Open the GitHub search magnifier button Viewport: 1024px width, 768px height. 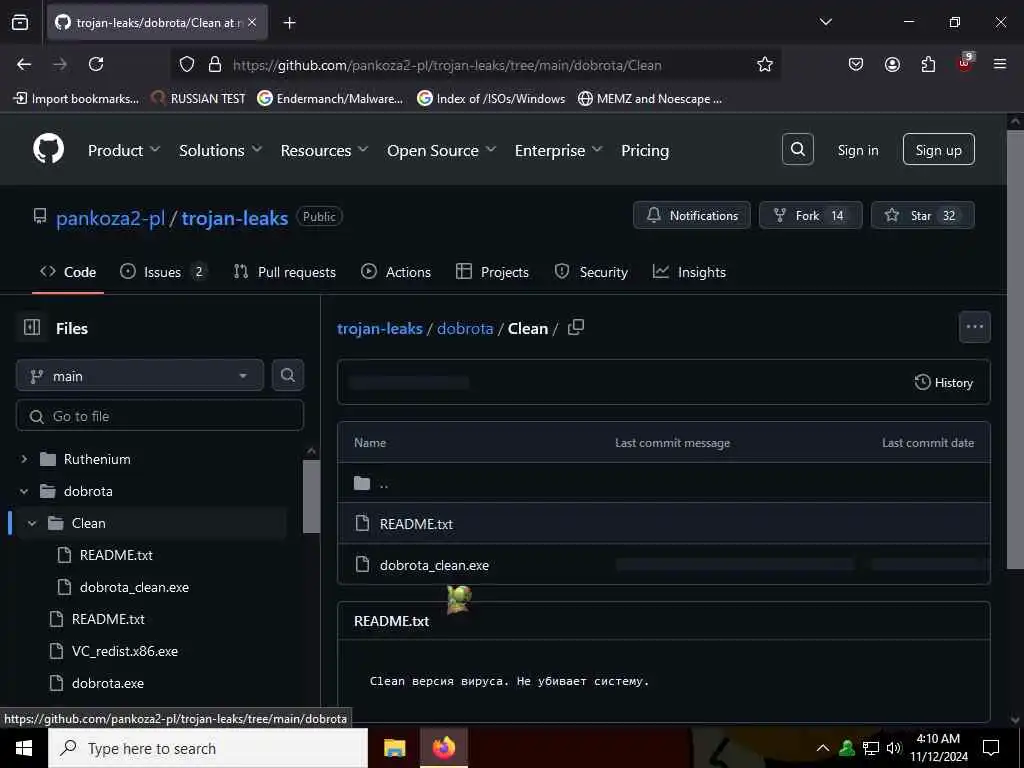pyautogui.click(x=797, y=150)
